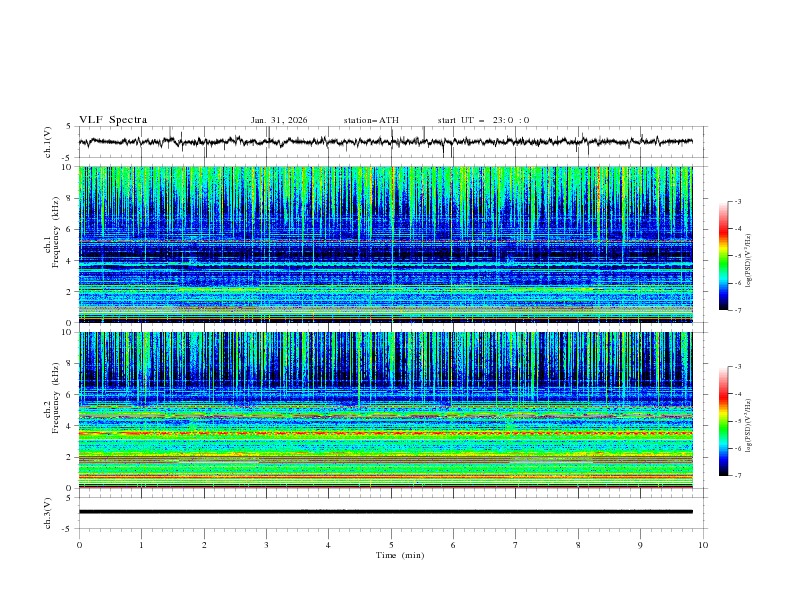Screen dimensions: 792x612
Task: Click the VLF Spectra title text
Action: tap(113, 120)
